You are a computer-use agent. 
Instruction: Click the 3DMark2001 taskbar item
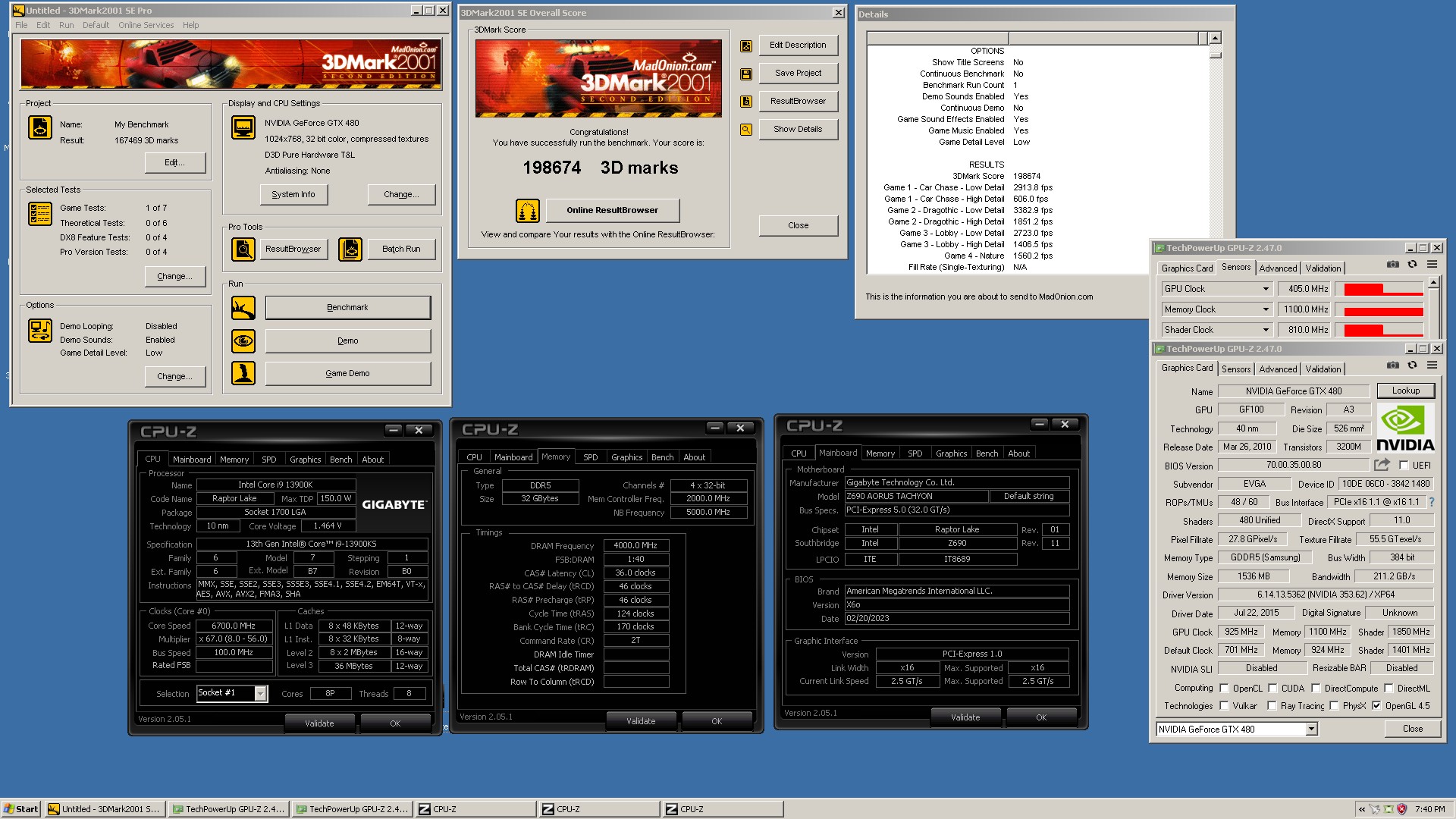(104, 809)
